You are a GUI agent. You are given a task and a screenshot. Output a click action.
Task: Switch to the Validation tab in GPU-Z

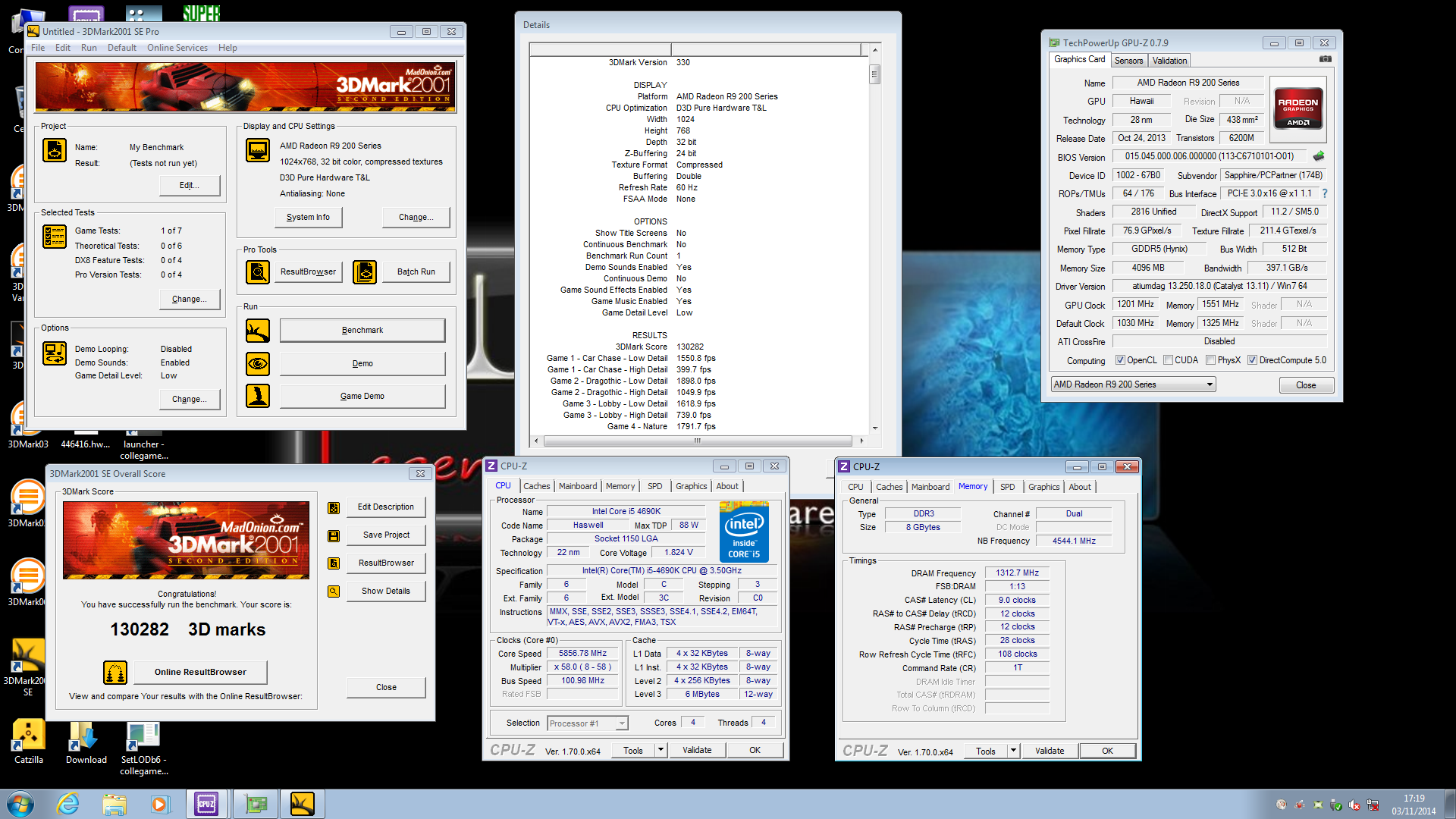1169,61
